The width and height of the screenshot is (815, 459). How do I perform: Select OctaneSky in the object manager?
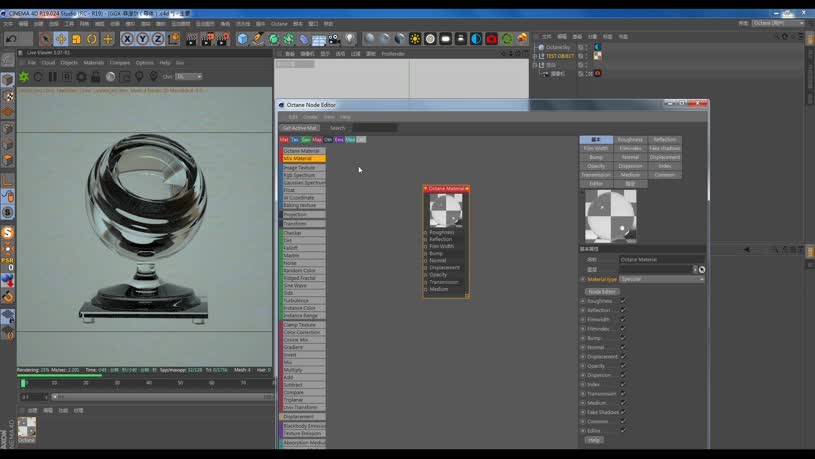(558, 47)
